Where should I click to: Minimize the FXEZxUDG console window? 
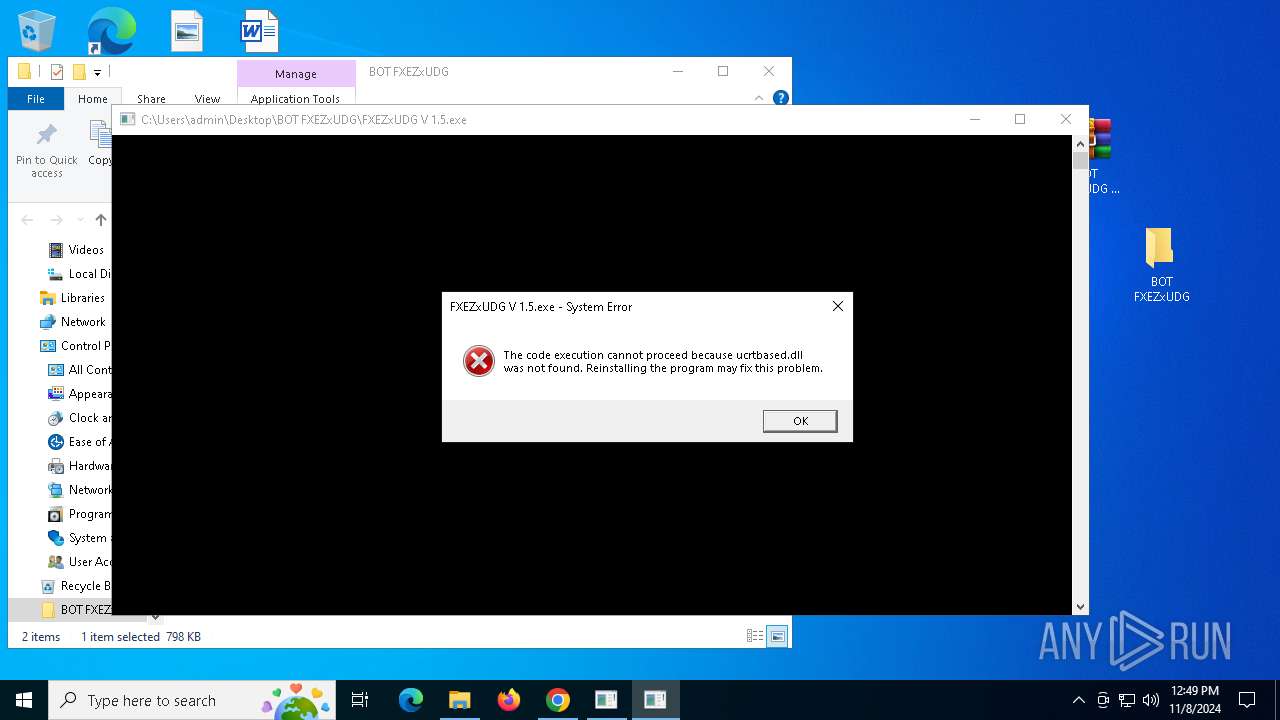[975, 119]
